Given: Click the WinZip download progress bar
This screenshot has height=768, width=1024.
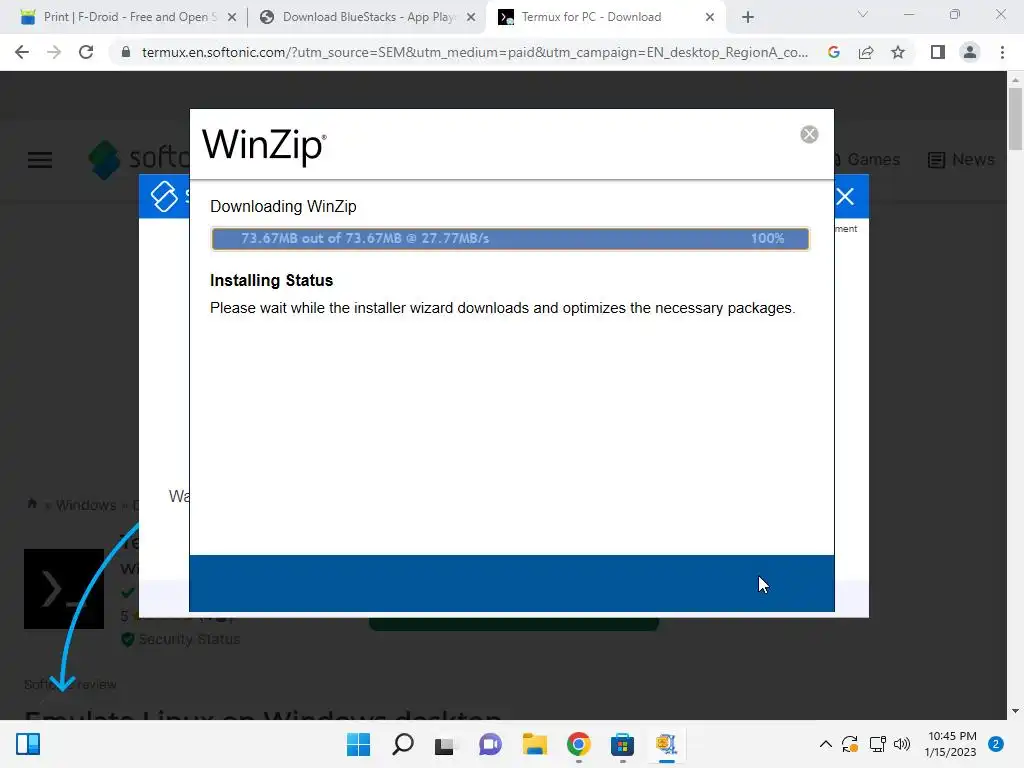Looking at the screenshot, I should (510, 238).
